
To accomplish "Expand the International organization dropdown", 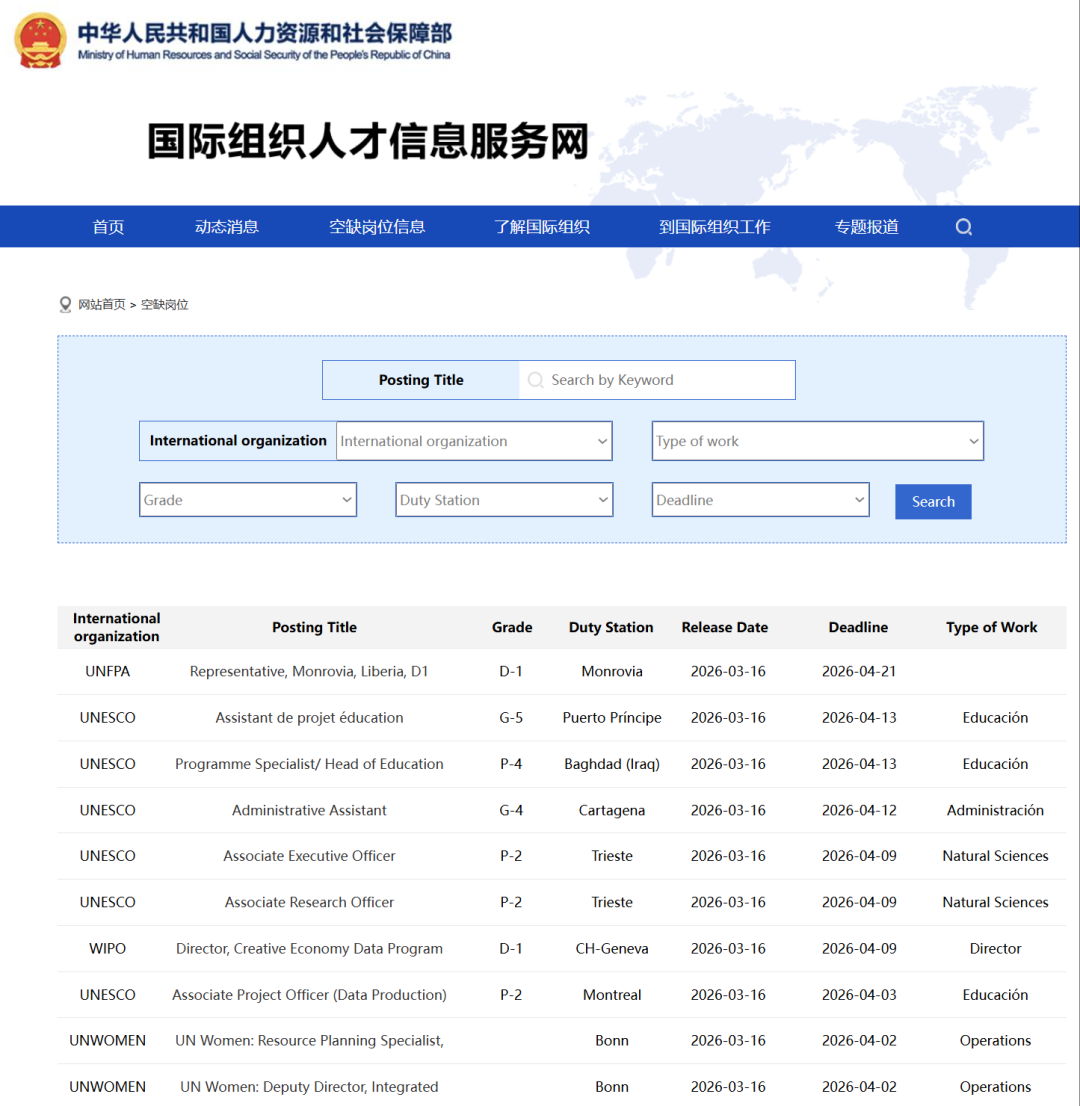I will coord(474,441).
